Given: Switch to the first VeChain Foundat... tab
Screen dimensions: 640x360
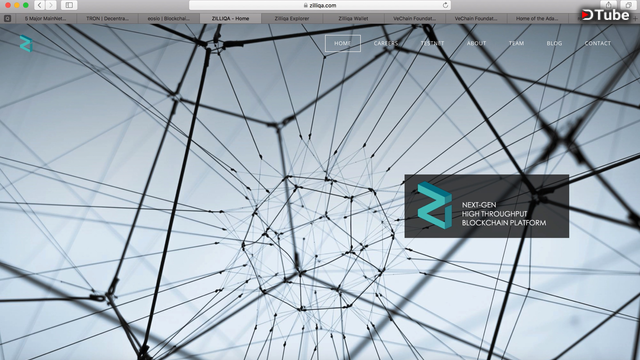Looking at the screenshot, I should click(414, 18).
